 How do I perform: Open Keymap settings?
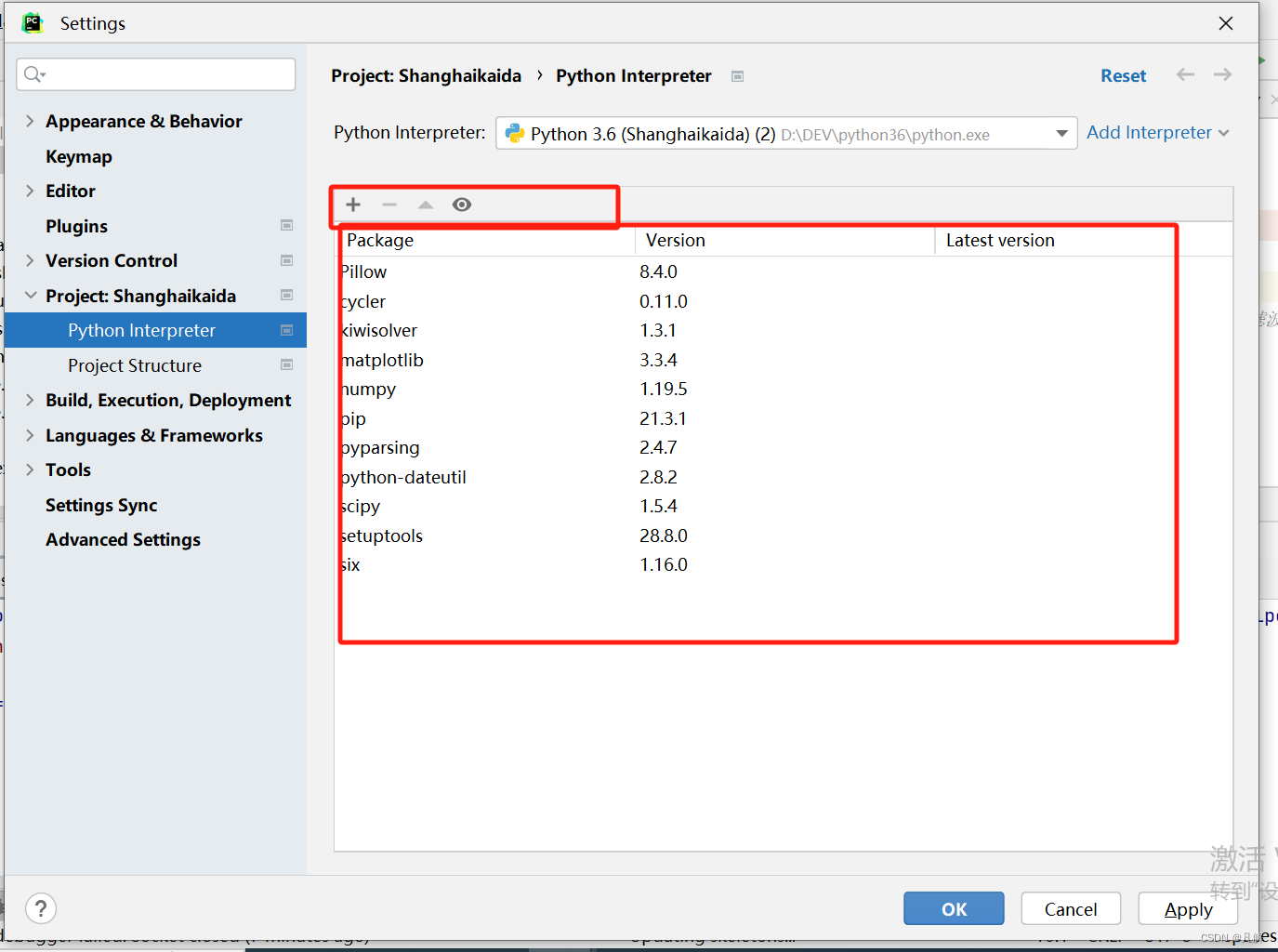79,156
